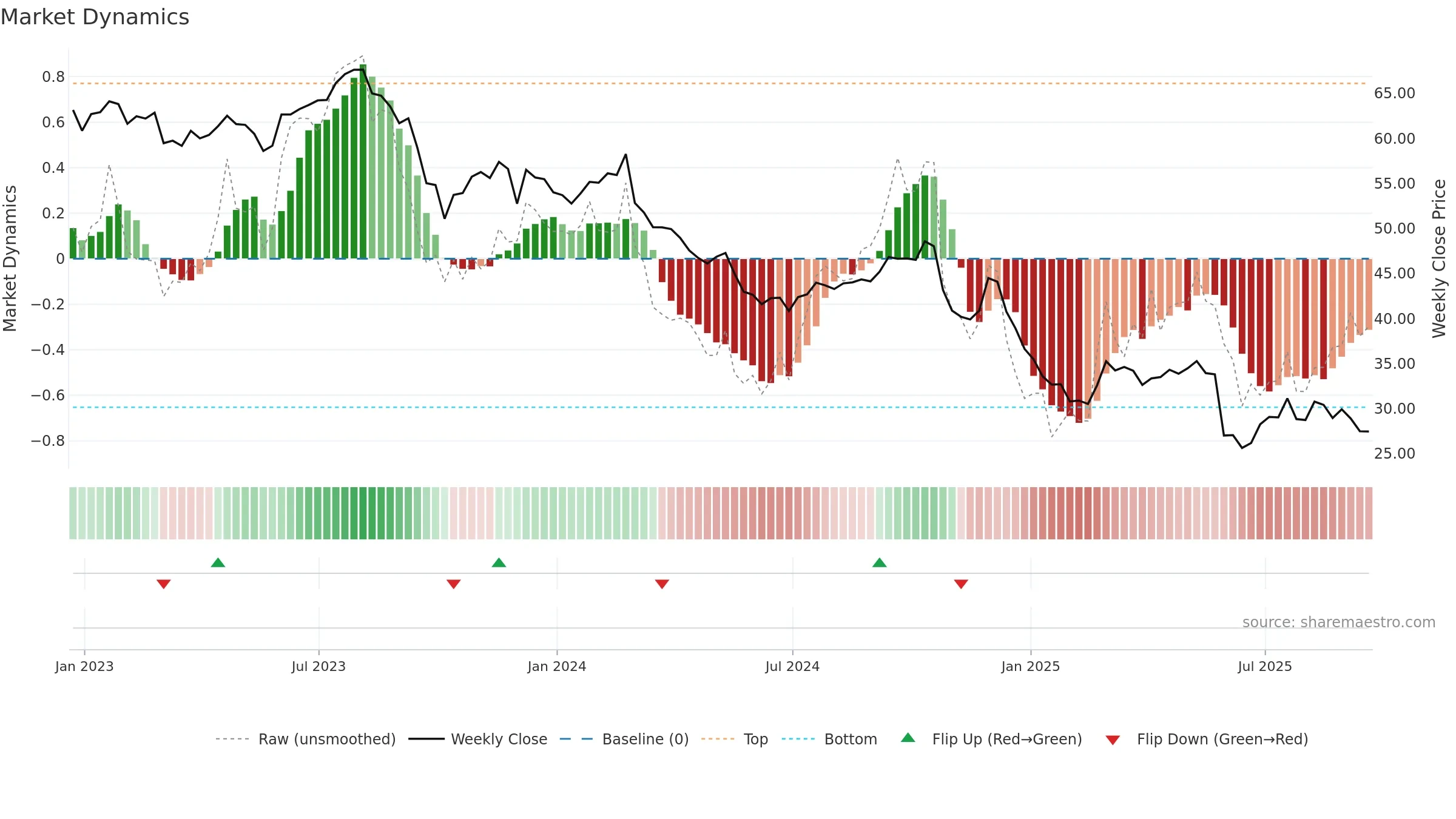This screenshot has width=1456, height=819.
Task: Click the Jan 2024 axis label
Action: (557, 666)
